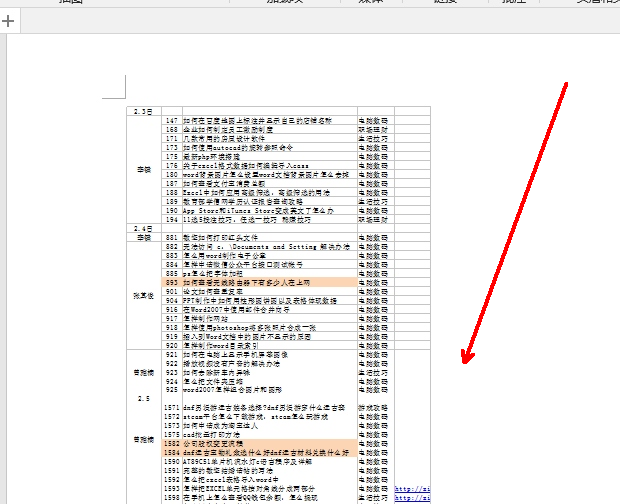Click the row 190 title starting 'App Store'
Image resolution: width=620 pixels, height=504 pixels.
258,211
